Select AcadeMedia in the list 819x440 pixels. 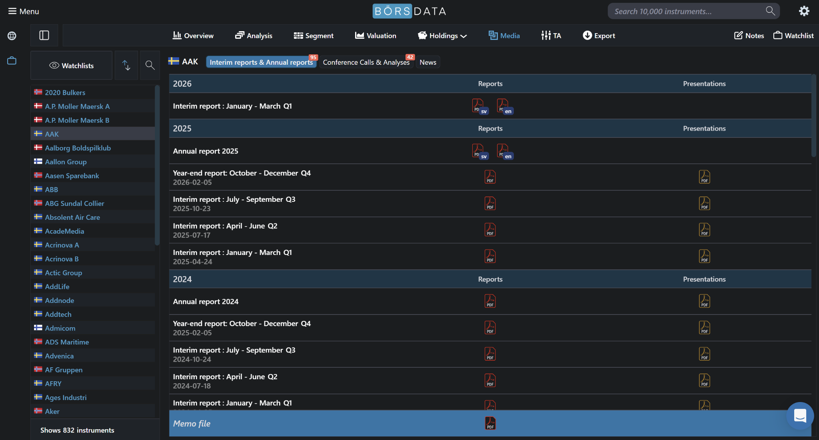64,231
